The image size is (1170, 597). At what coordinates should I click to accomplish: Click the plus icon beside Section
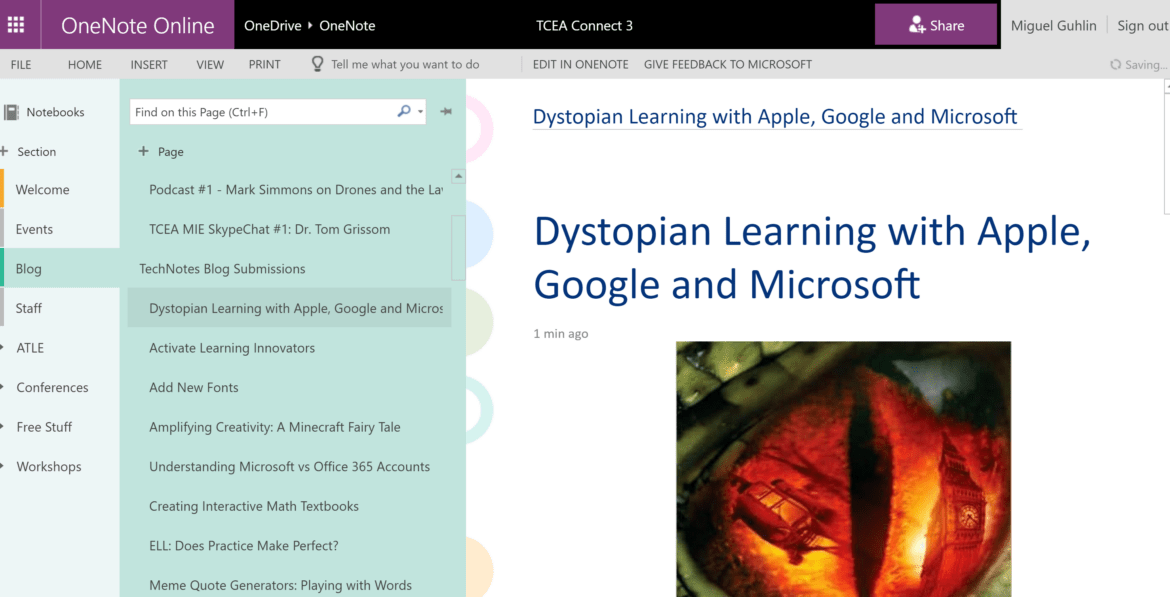pos(5,152)
